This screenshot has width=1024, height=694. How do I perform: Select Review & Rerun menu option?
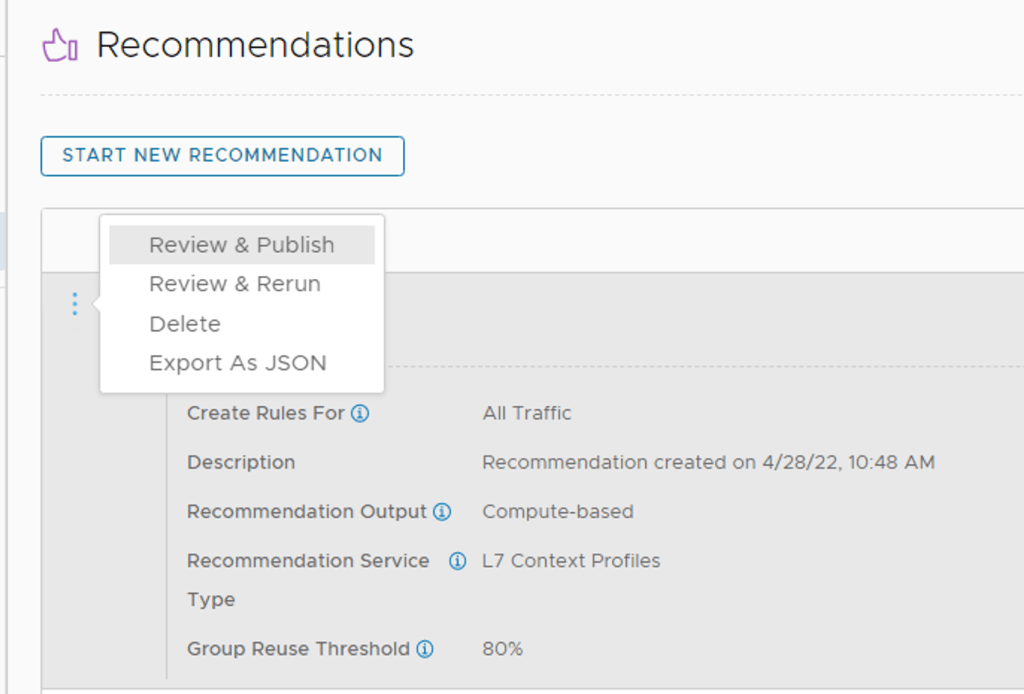pyautogui.click(x=235, y=284)
